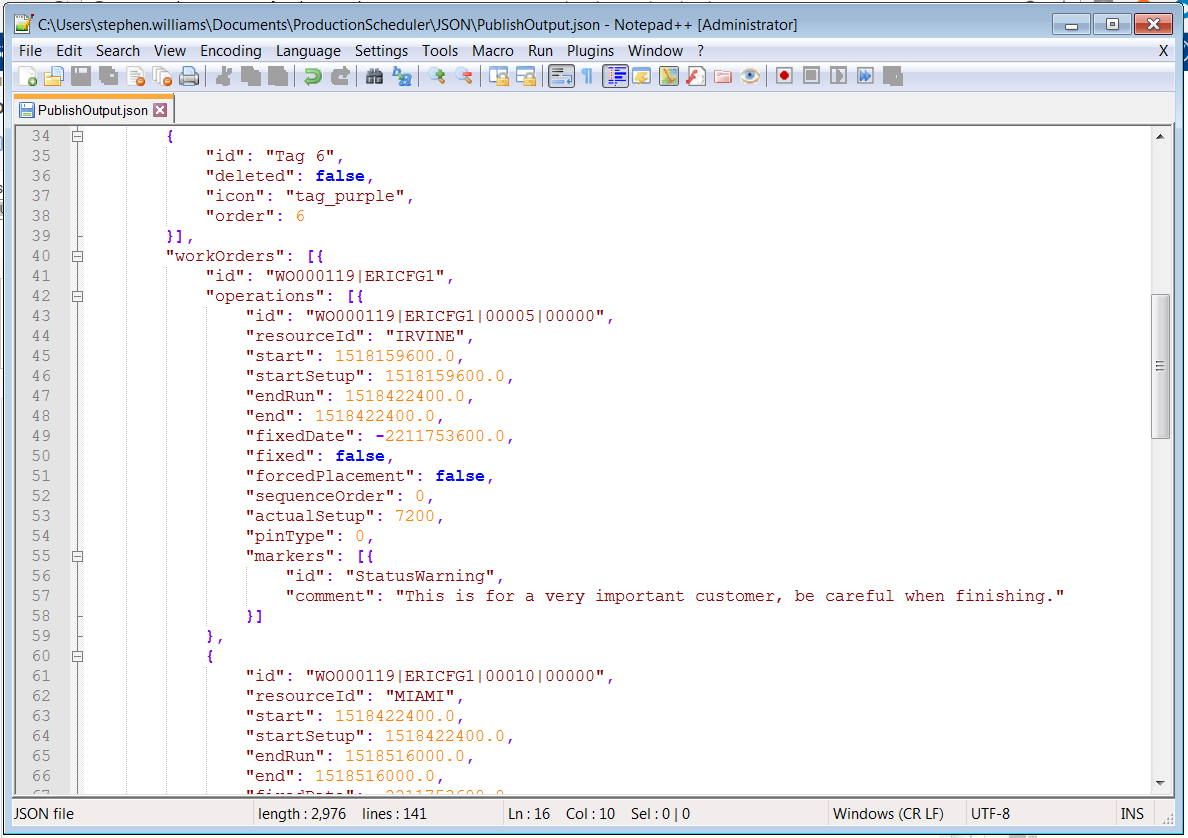The width and height of the screenshot is (1188, 838).
Task: Click the vertical scrollbar up arrow
Action: tap(1160, 136)
